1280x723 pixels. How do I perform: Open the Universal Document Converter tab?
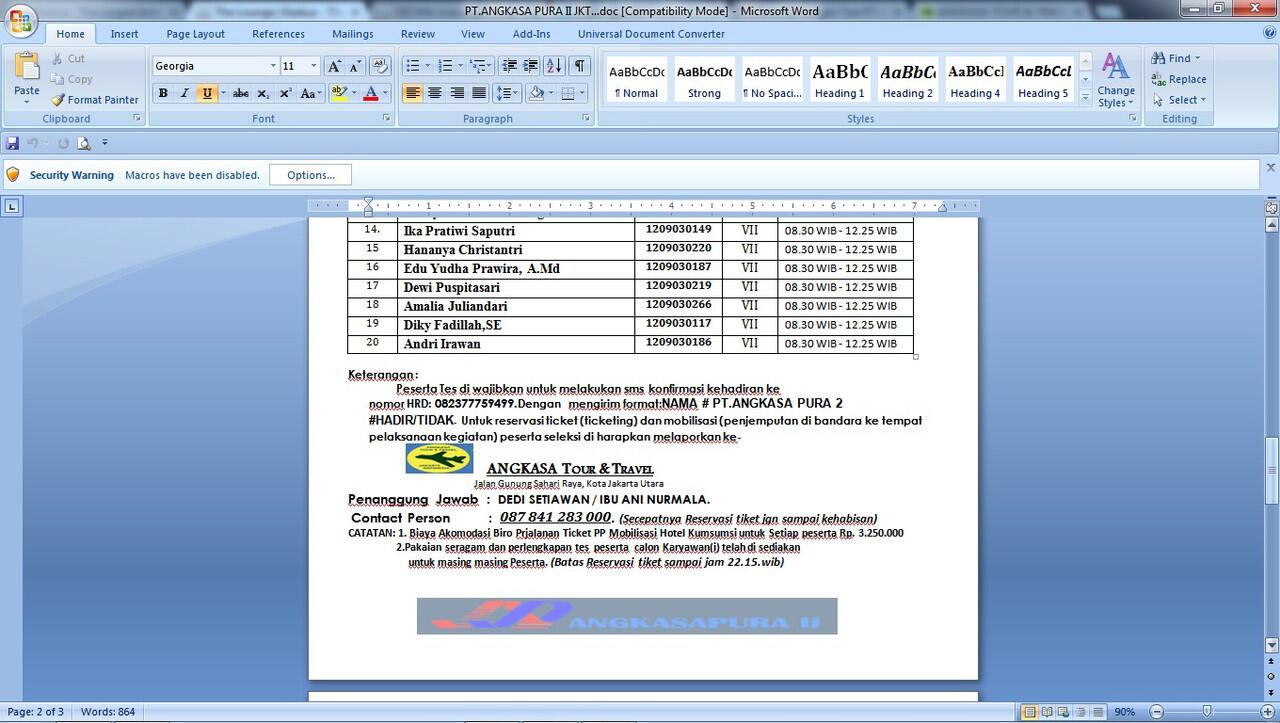click(x=651, y=34)
